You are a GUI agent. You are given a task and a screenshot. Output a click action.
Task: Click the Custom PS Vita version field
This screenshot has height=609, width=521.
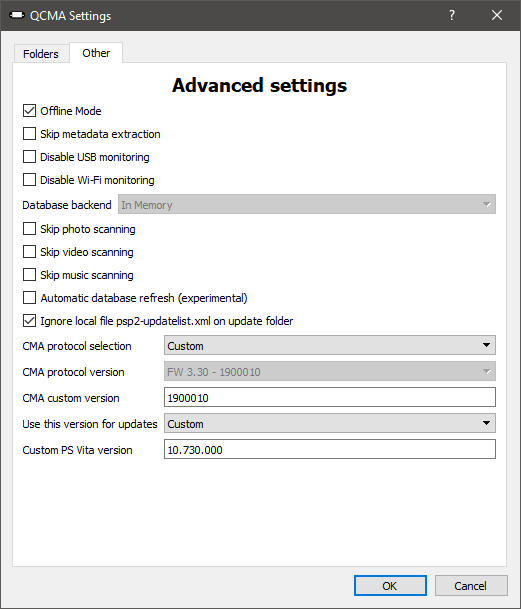pyautogui.click(x=330, y=449)
